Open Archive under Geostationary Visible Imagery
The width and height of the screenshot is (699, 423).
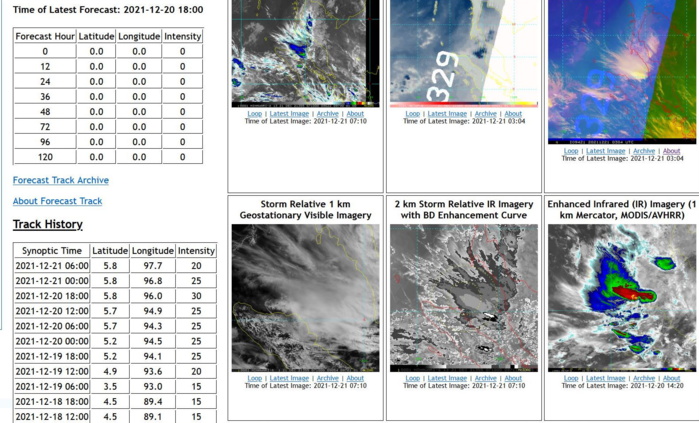pos(327,379)
